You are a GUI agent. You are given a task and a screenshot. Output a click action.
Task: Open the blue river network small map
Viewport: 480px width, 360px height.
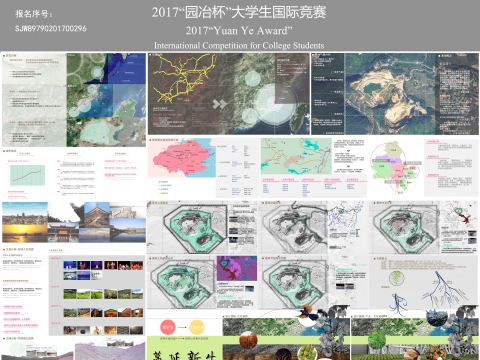coord(345,214)
